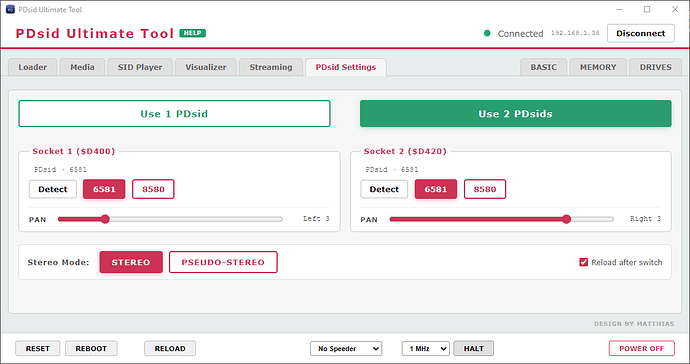This screenshot has height=364, width=690.
Task: Click the Disconnect button
Action: [641, 33]
